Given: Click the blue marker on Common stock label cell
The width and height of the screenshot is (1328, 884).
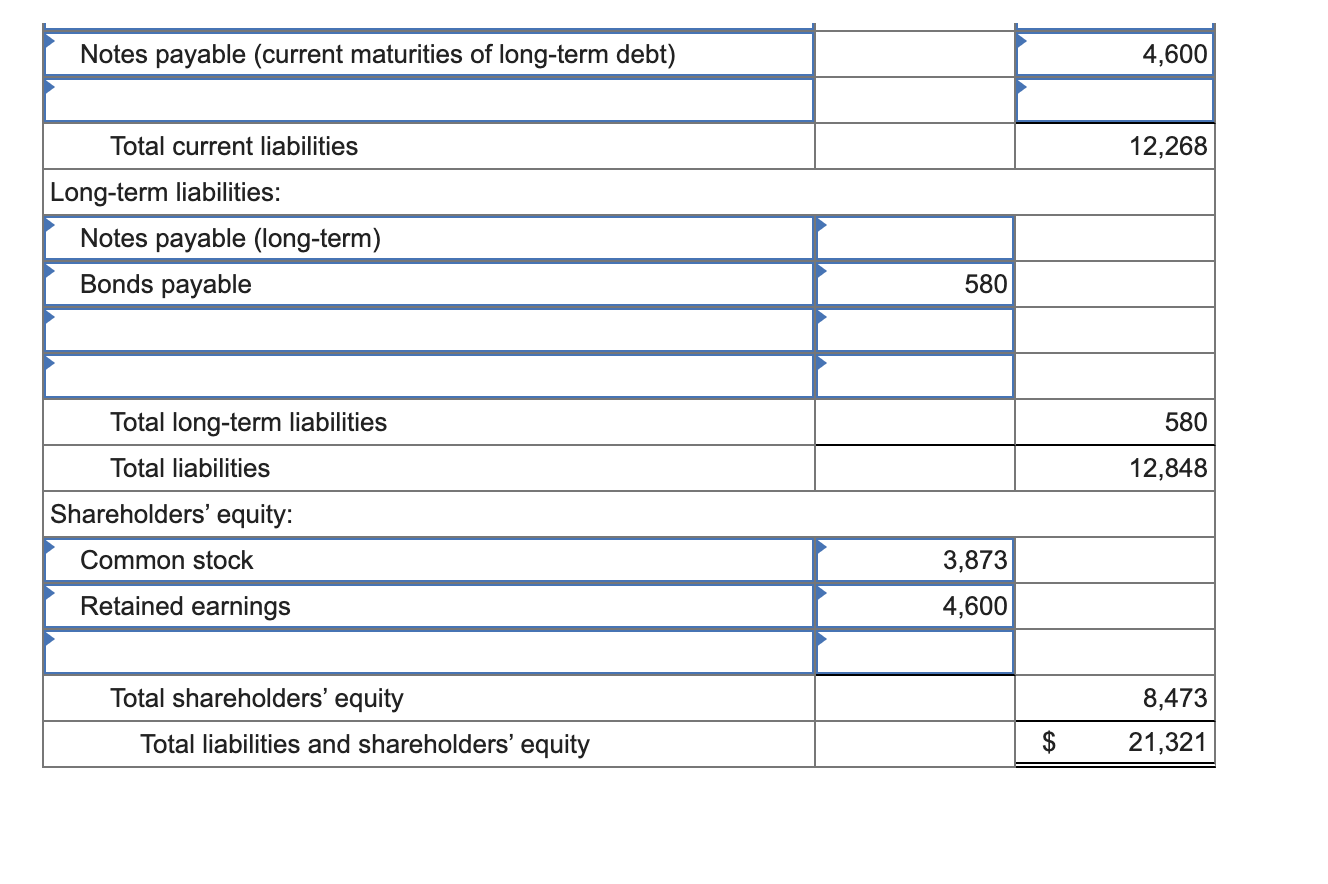Looking at the screenshot, I should click(50, 549).
